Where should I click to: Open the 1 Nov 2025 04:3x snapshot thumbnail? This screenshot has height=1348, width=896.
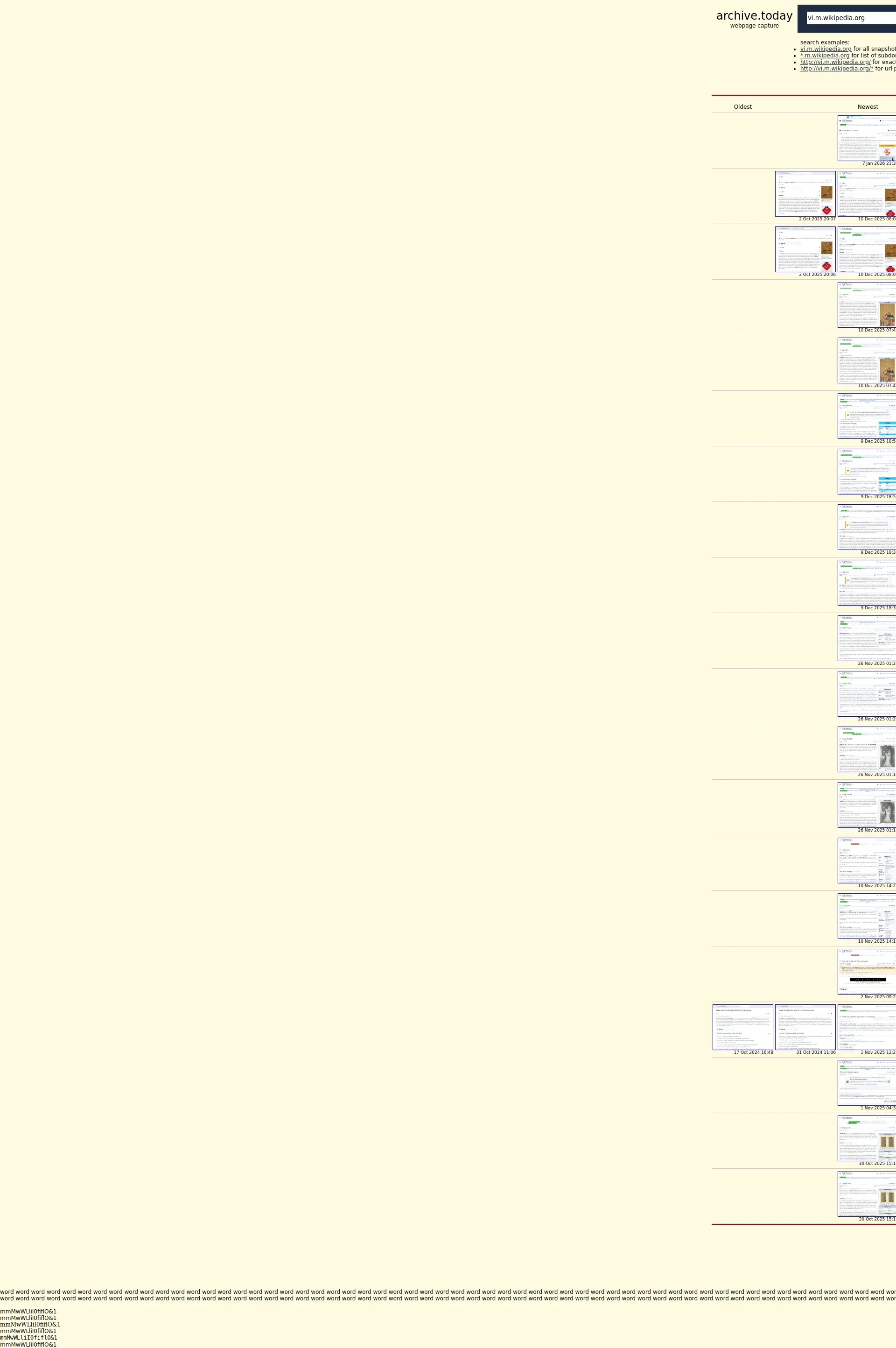coord(866,1082)
